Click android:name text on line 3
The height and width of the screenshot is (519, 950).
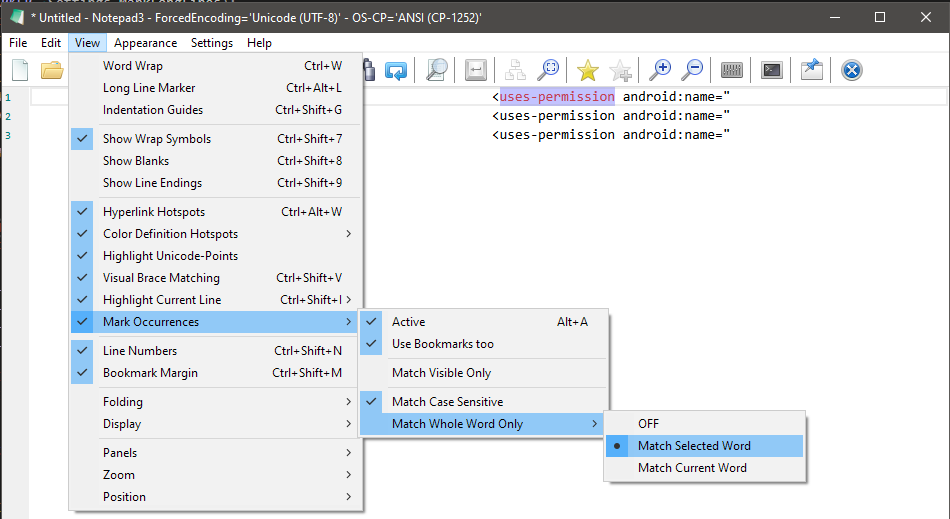(x=669, y=134)
